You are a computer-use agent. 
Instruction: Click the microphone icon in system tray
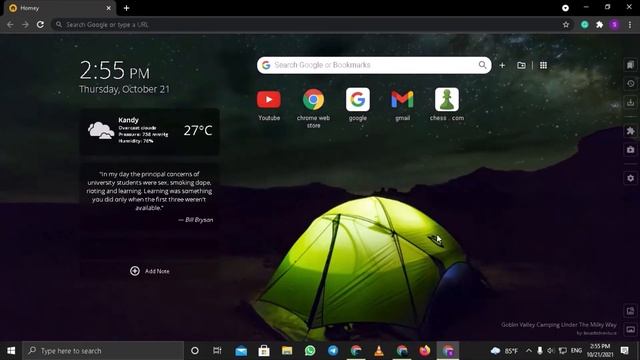(x=540, y=351)
